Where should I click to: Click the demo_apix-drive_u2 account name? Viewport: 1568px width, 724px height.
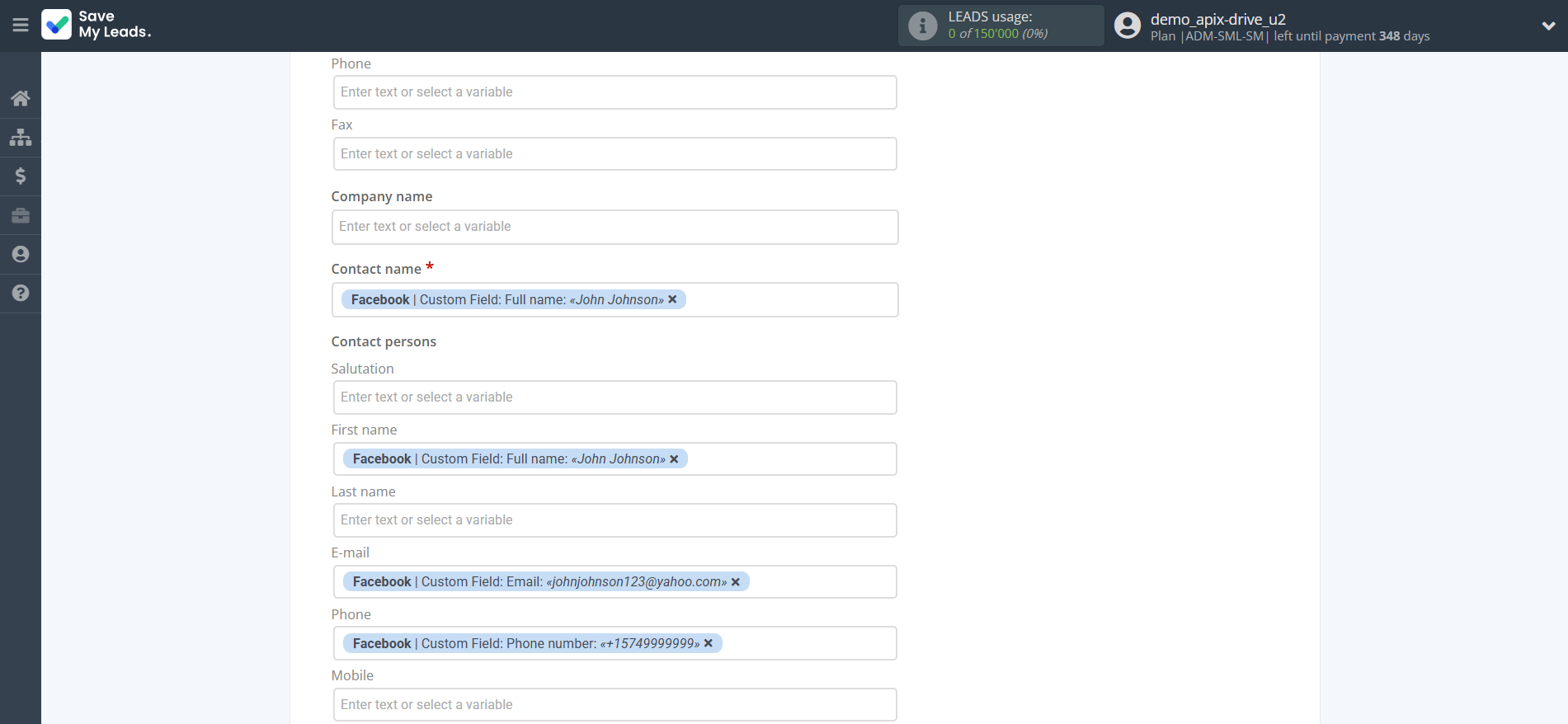[1217, 19]
